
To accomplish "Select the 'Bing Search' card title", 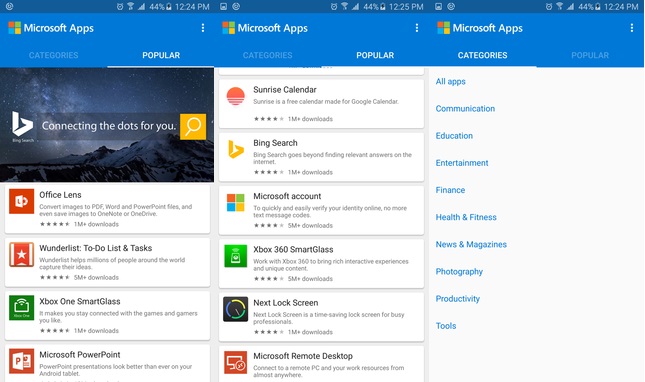I will [x=275, y=143].
